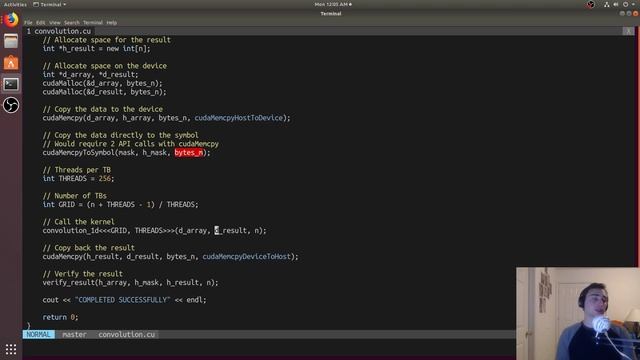The image size is (640, 360).
Task: Open the clock and calendar panel
Action: [333, 4]
